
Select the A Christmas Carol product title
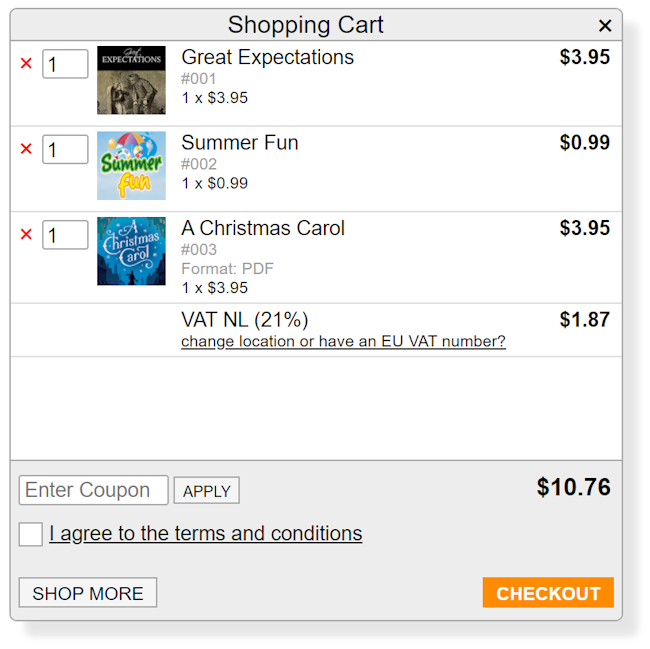pyautogui.click(x=263, y=228)
